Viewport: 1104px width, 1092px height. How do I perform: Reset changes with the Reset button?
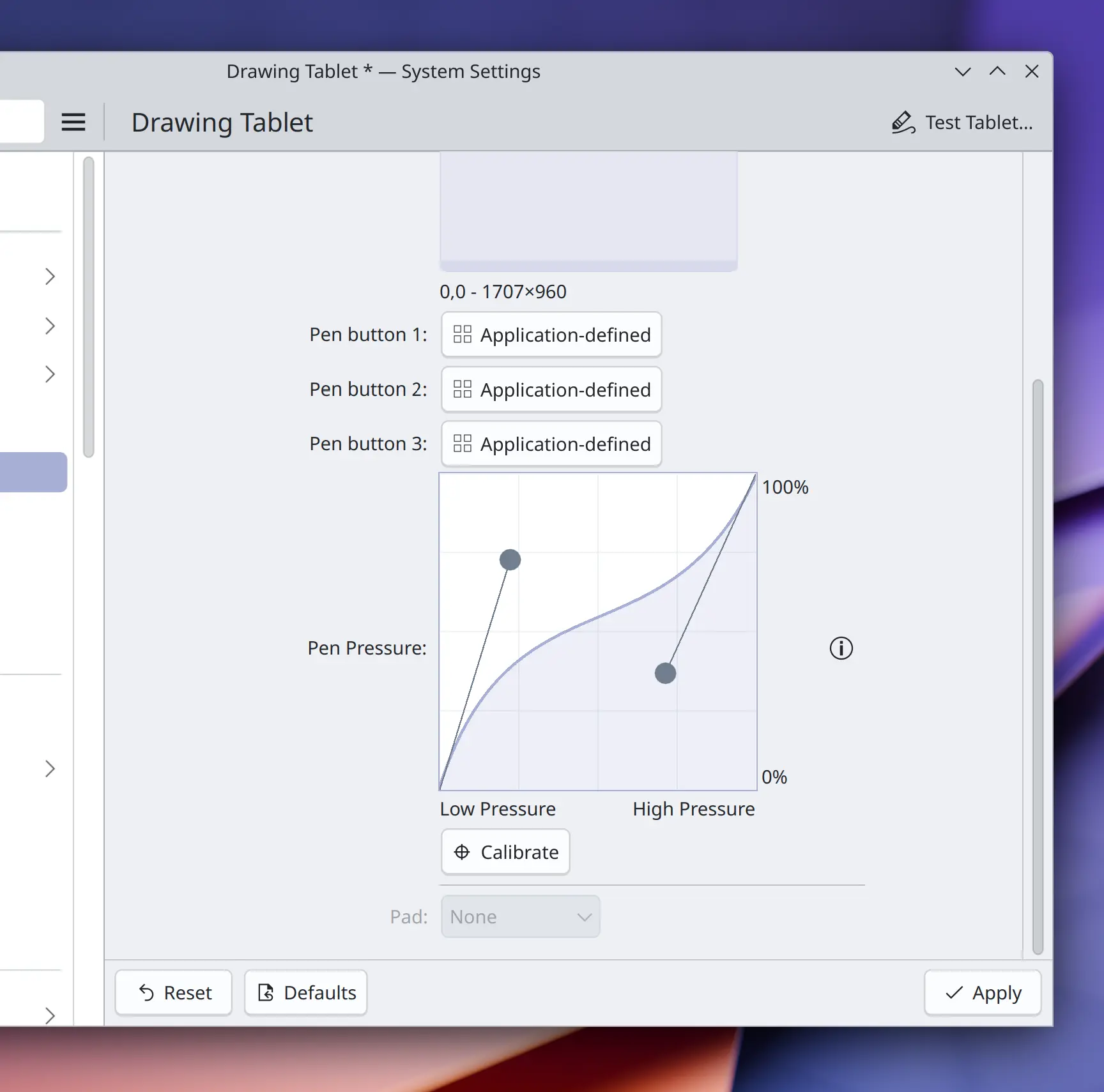coord(174,992)
